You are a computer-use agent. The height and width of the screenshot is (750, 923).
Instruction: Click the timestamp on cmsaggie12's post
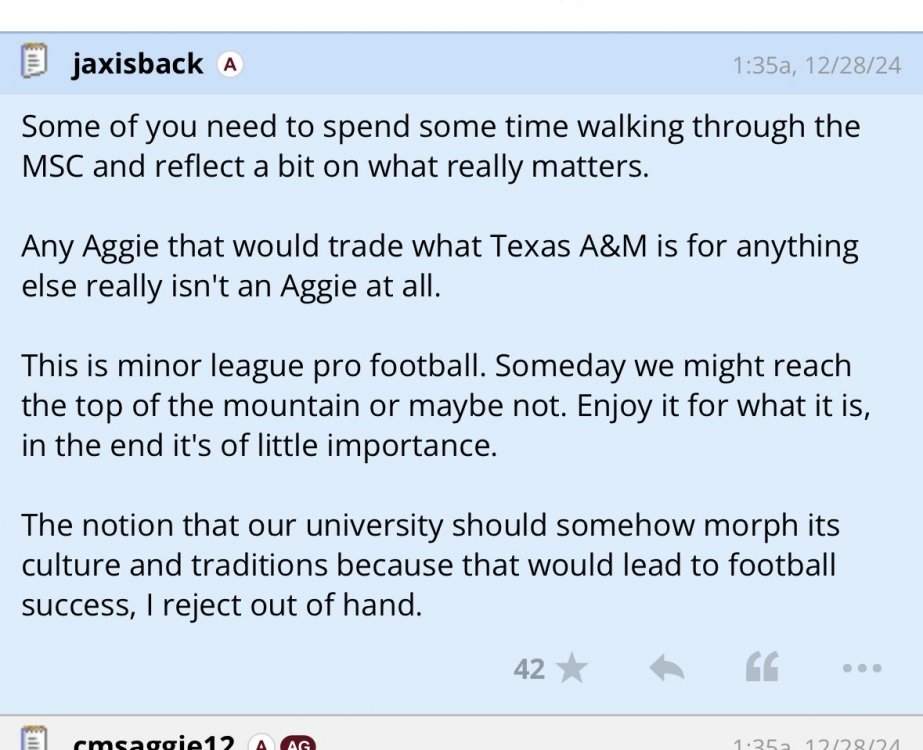[816, 744]
